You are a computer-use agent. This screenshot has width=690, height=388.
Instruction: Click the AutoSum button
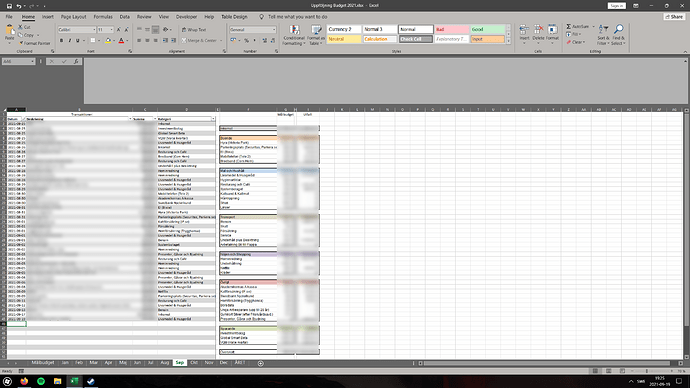coord(578,27)
